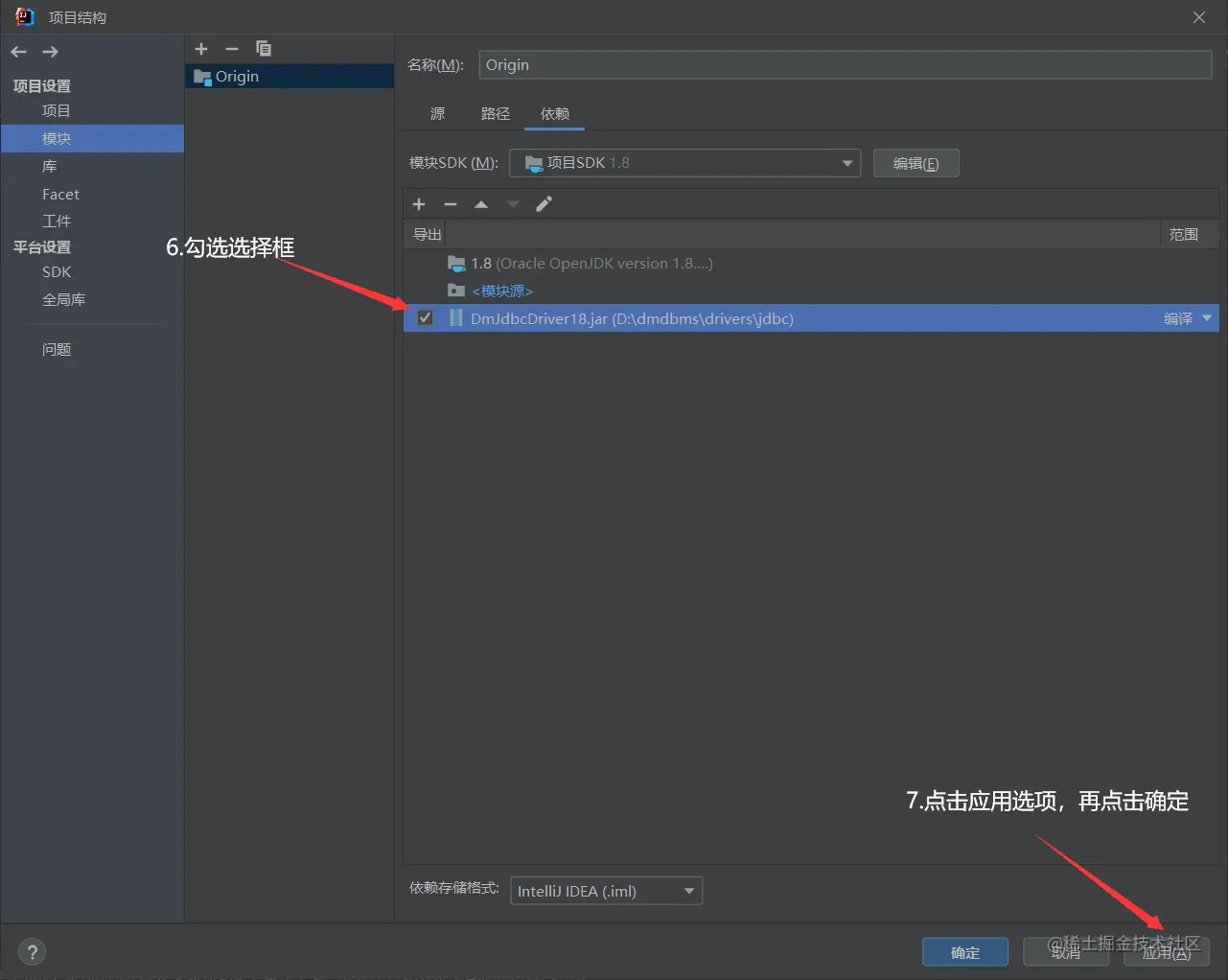Open the 模块SDK dropdown
Screen dimensions: 1228x980
coord(684,163)
